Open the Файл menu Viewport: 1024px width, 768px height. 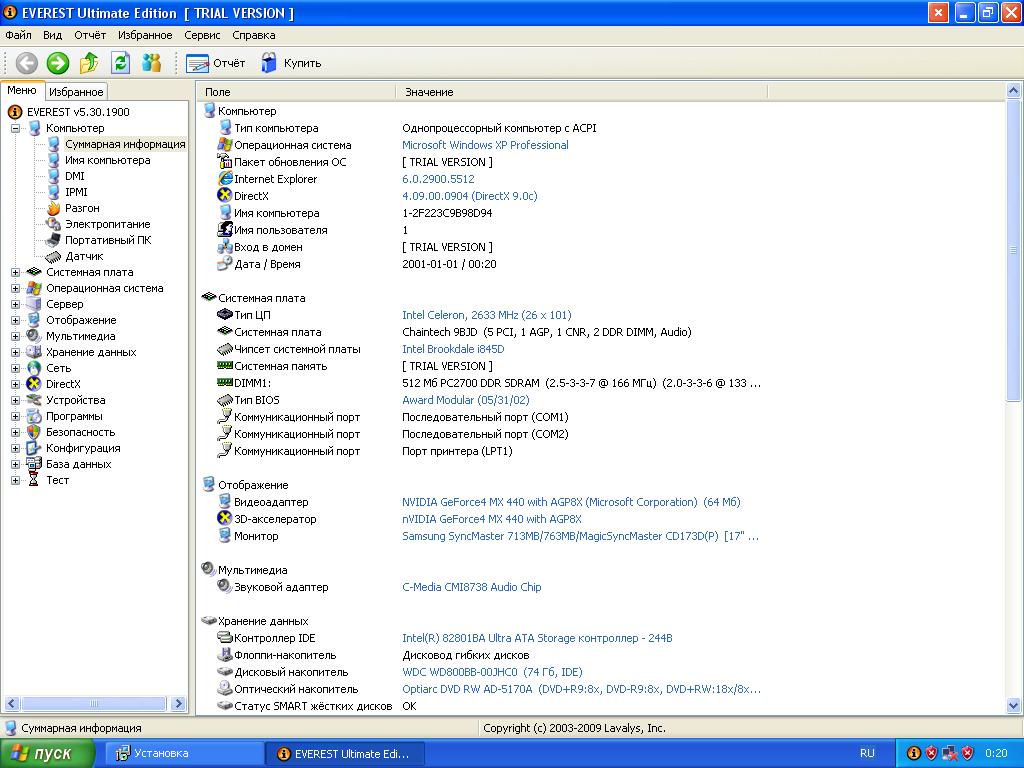point(18,35)
